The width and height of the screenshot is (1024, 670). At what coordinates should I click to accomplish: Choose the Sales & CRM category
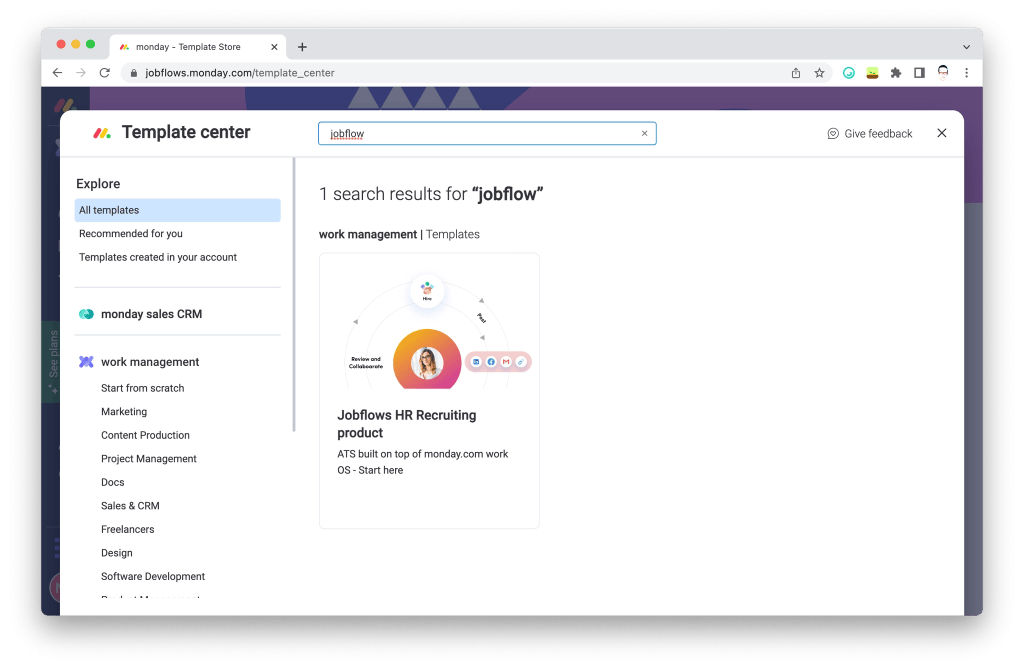(130, 505)
